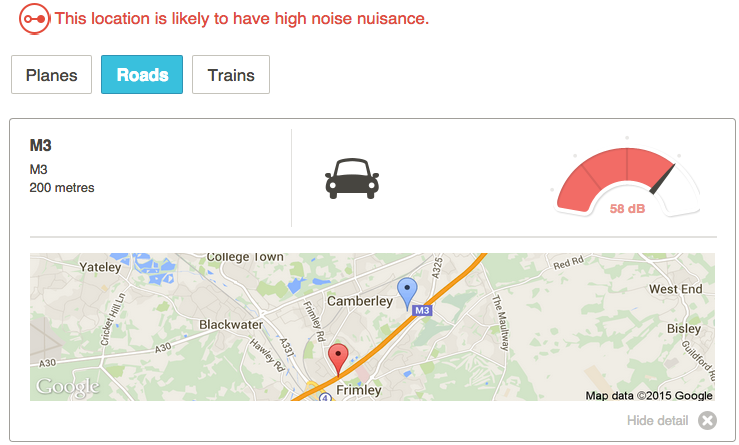
Task: Click the Google logo on map
Action: point(68,387)
